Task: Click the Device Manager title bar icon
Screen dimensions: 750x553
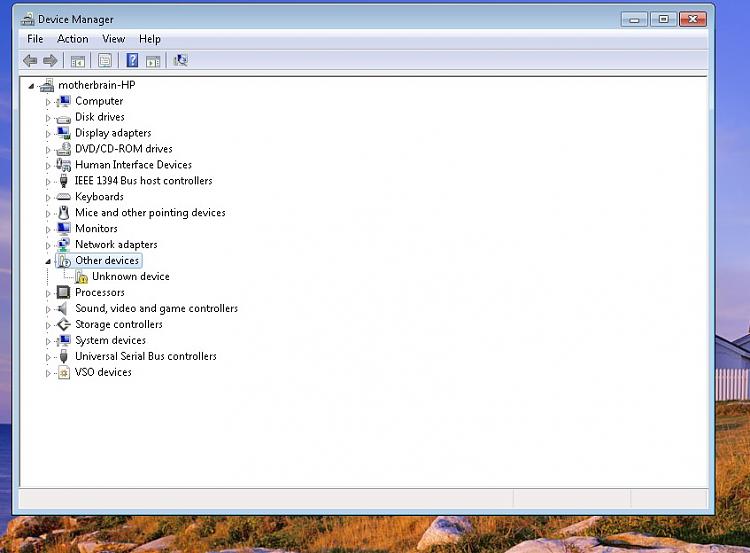Action: (x=28, y=19)
